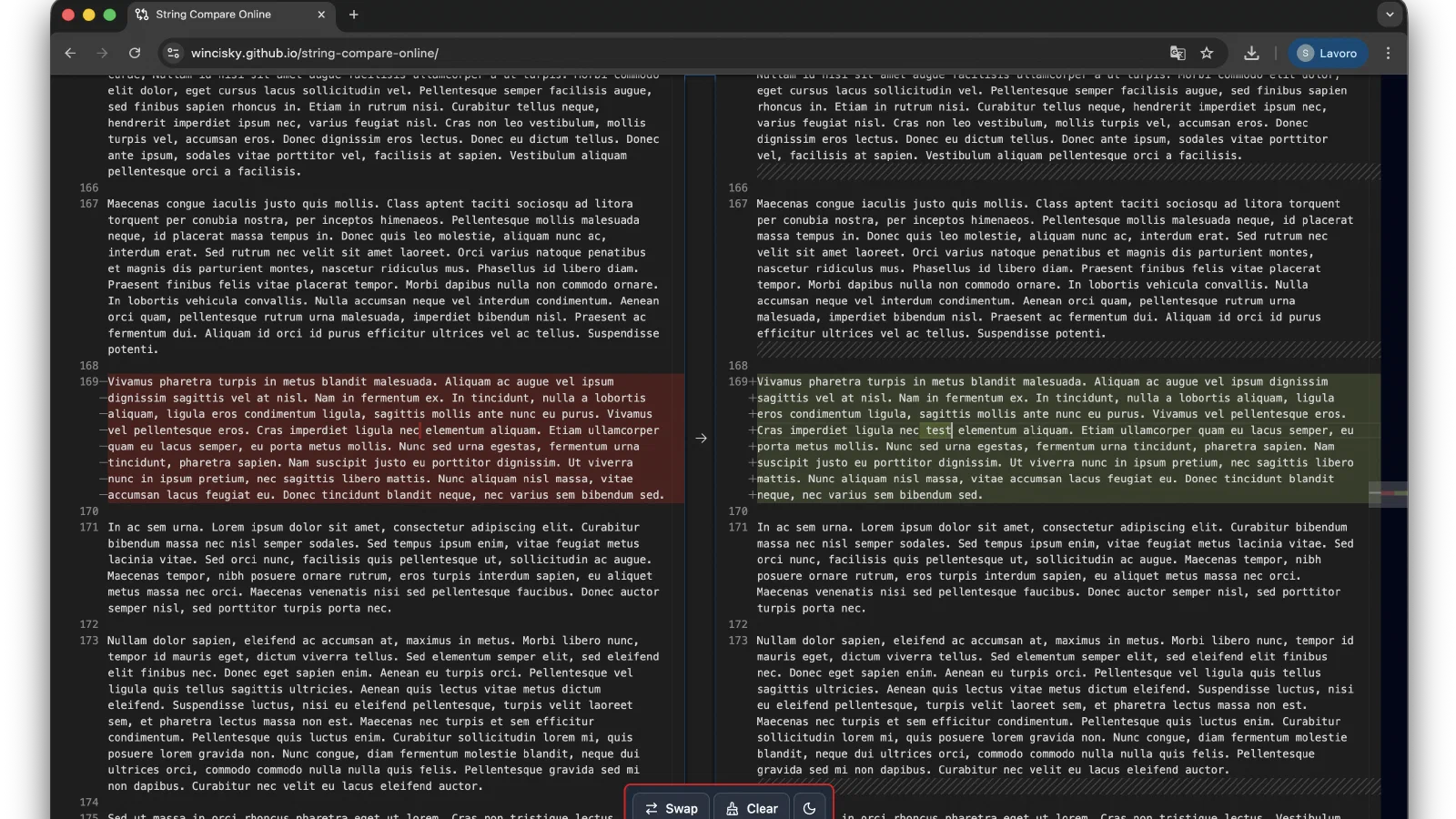Image resolution: width=1456 pixels, height=819 pixels.
Task: Toggle dark mode with the moon icon
Action: [x=809, y=808]
